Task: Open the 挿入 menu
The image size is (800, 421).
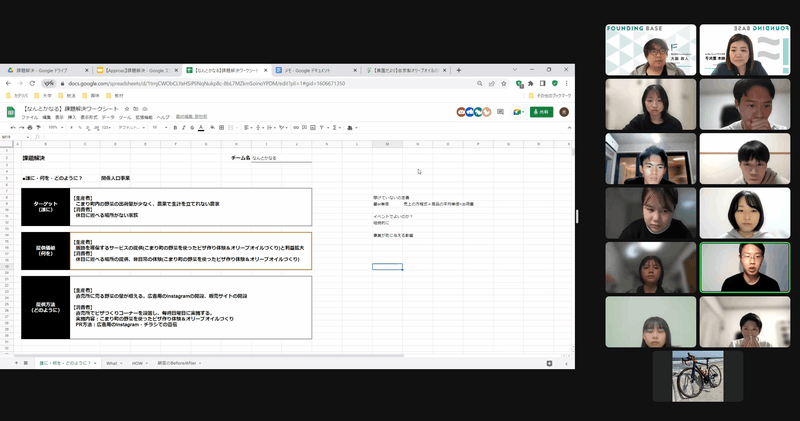Action: (x=72, y=117)
